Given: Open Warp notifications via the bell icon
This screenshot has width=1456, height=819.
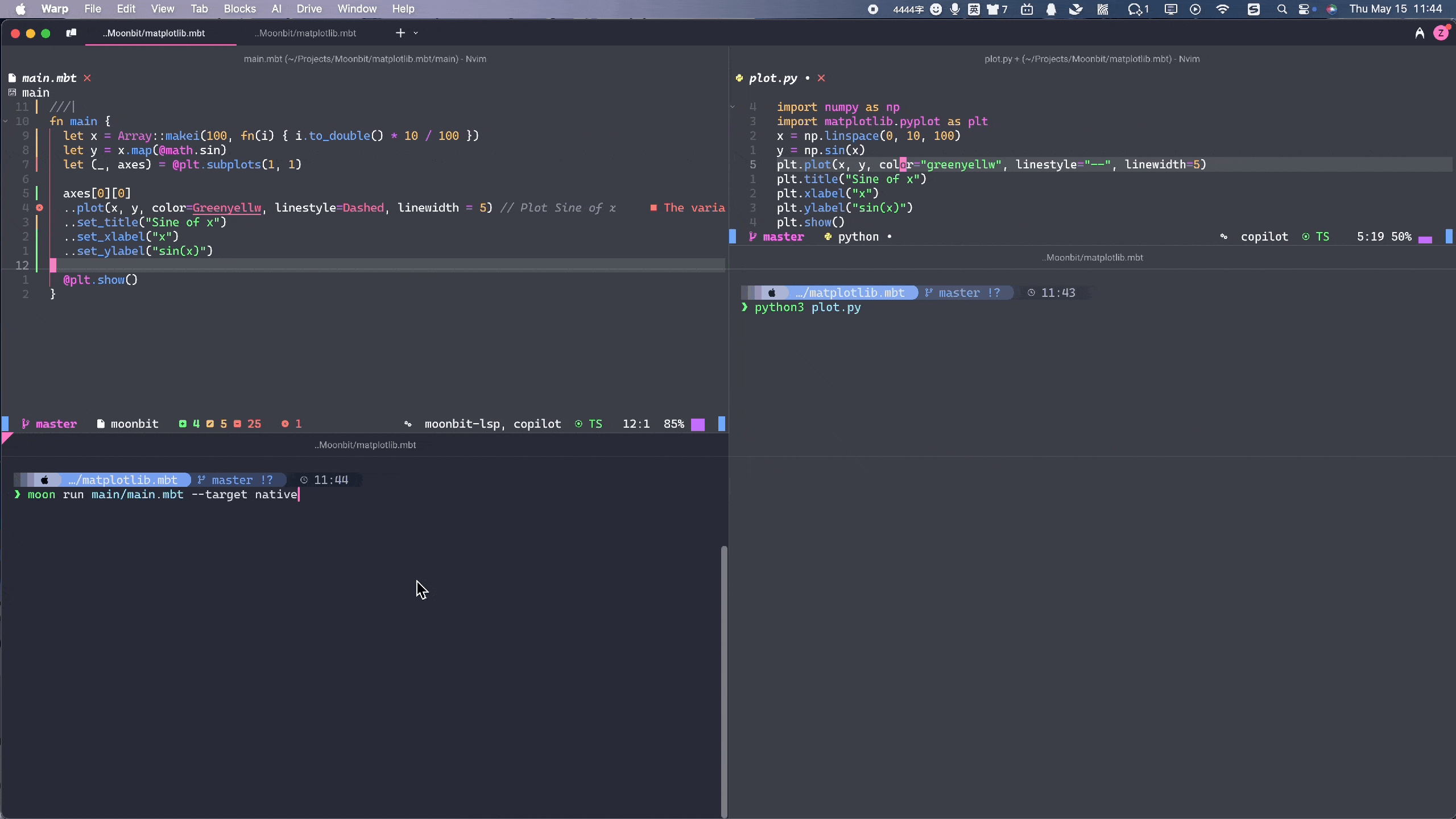Looking at the screenshot, I should point(1051,9).
